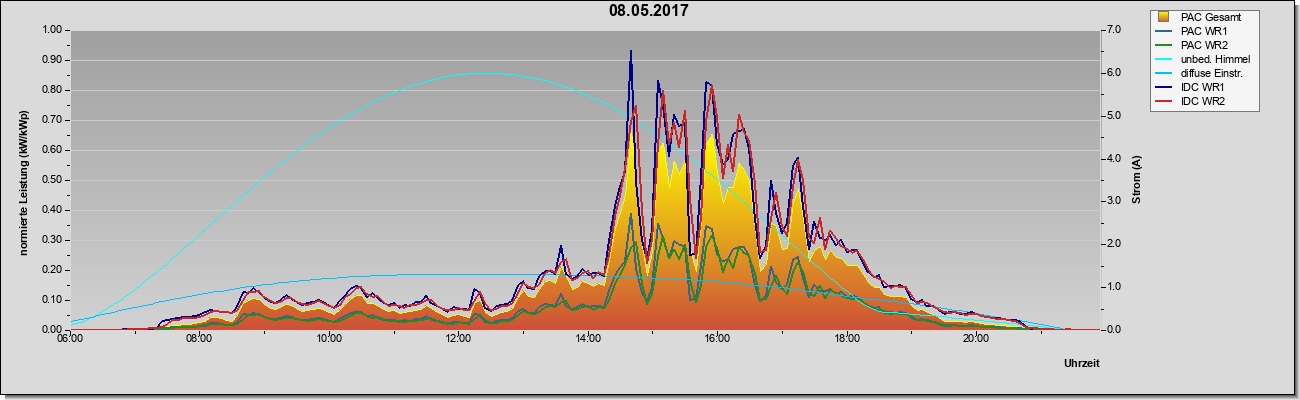Click the 1.00 value on left axis

pos(52,30)
